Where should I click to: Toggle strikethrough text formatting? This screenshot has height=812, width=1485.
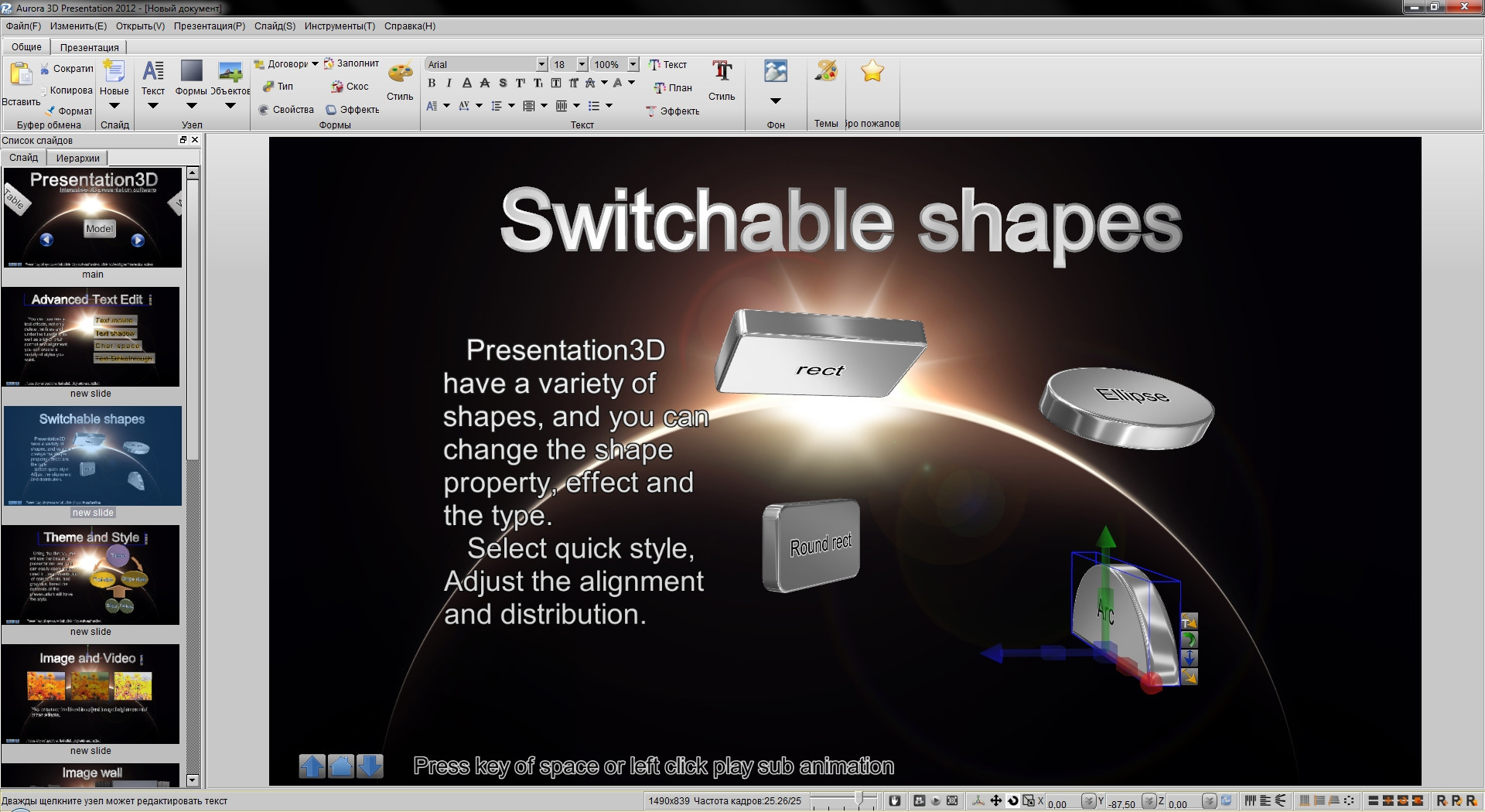coord(484,83)
